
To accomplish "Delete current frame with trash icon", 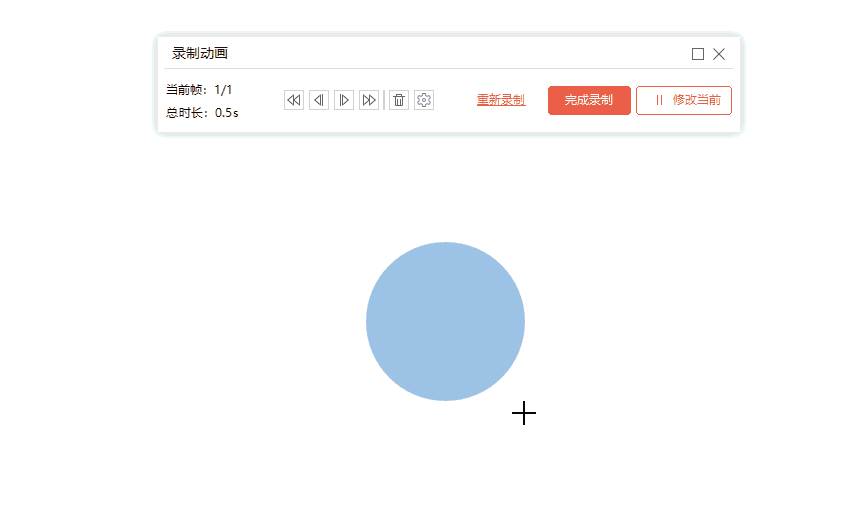I will click(399, 100).
